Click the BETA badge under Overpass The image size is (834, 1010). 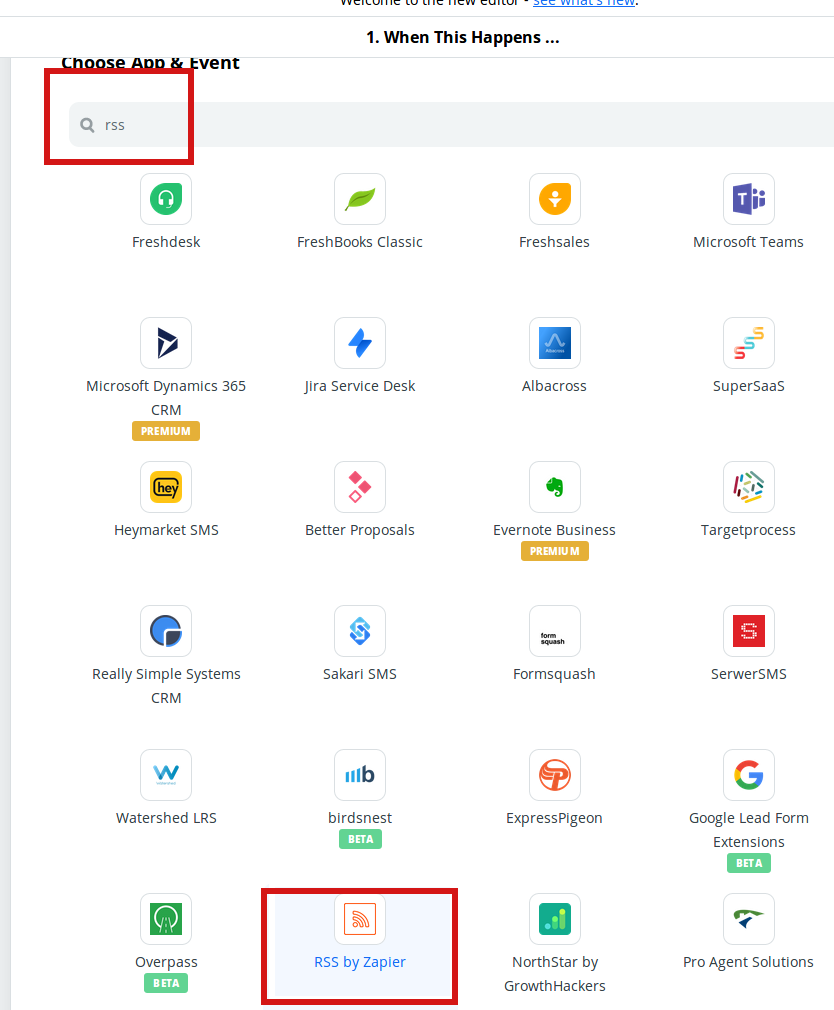(x=166, y=983)
